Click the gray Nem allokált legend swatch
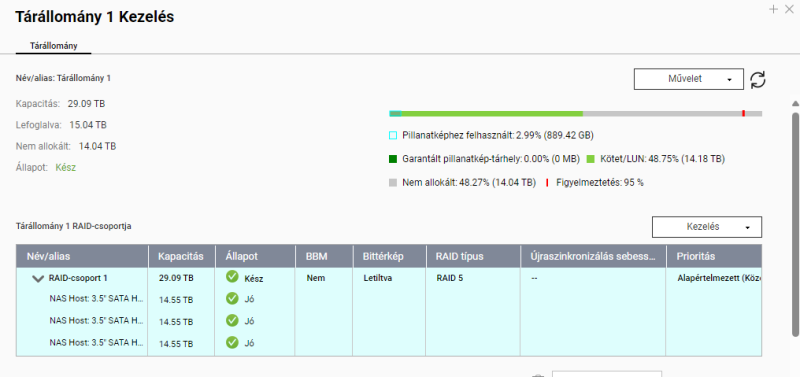800x377 pixels. 393,183
